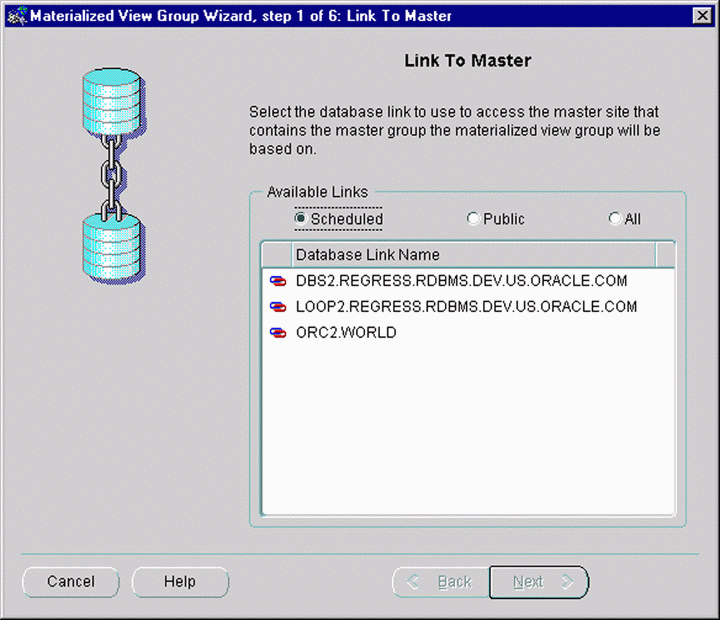Click the DBS2 database link icon
This screenshot has height=620, width=720.
coord(277,282)
